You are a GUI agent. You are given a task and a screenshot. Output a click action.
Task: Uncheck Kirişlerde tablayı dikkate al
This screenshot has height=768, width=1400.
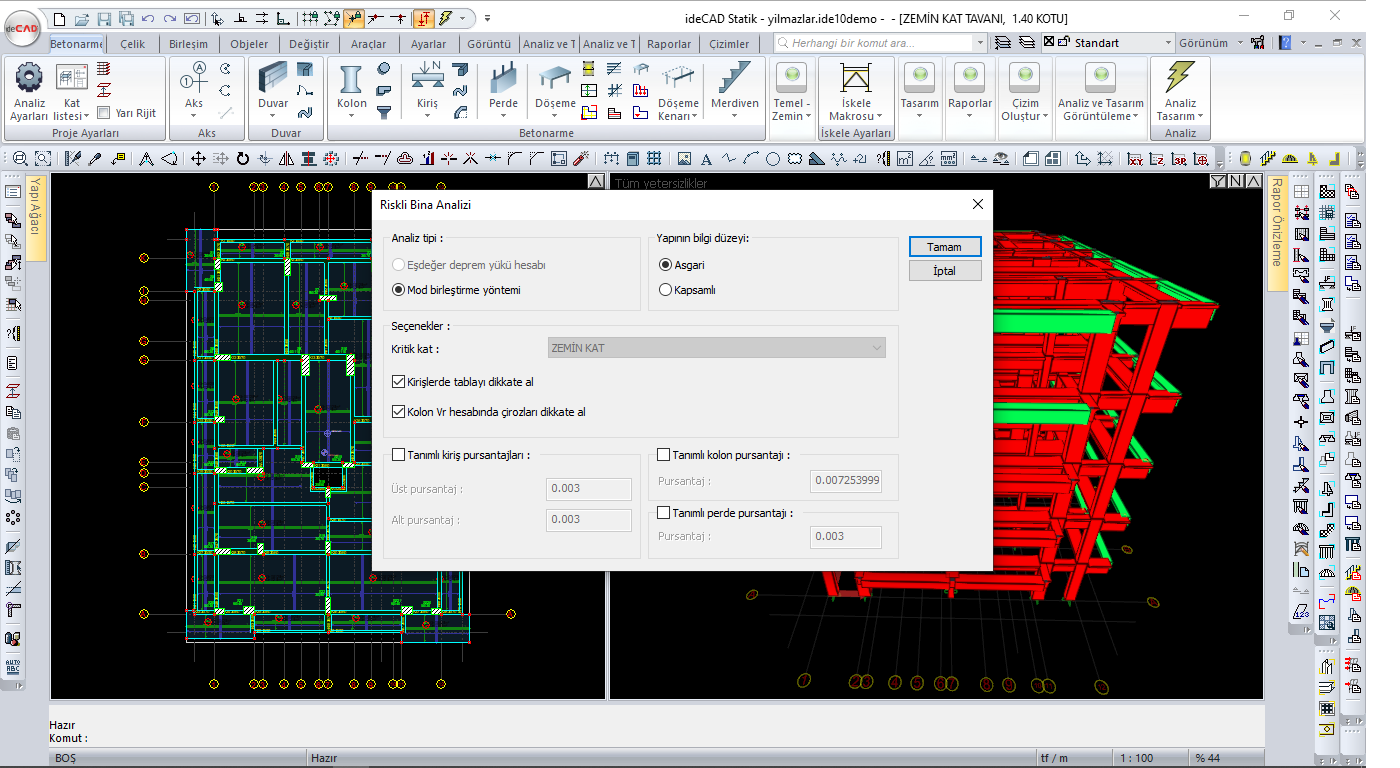tap(399, 382)
